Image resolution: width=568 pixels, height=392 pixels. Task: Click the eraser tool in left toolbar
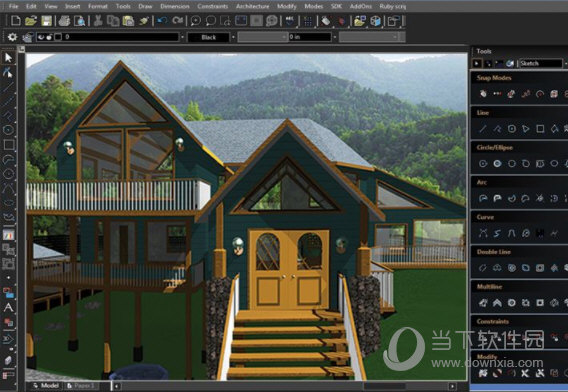8,360
